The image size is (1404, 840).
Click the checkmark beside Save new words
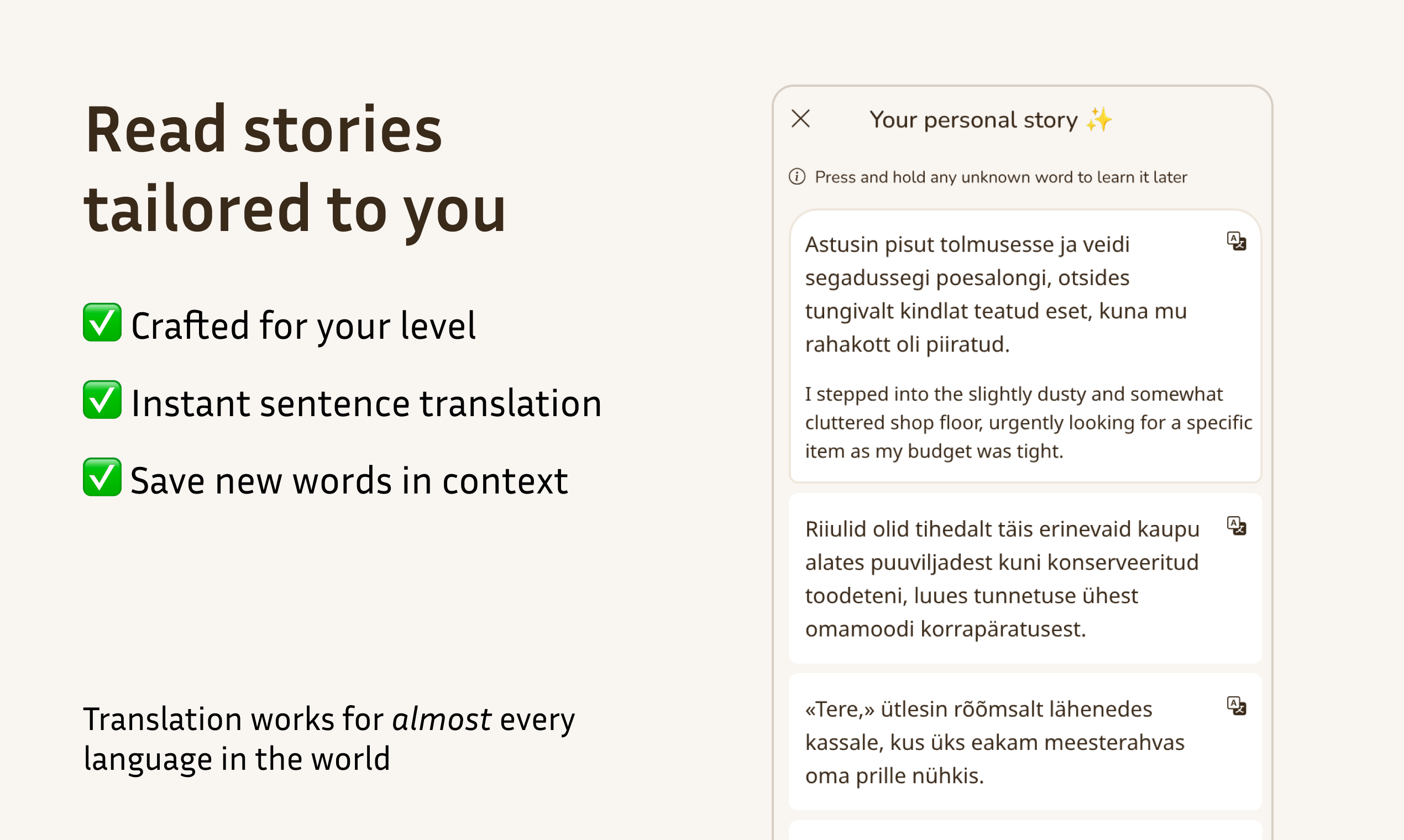point(102,477)
